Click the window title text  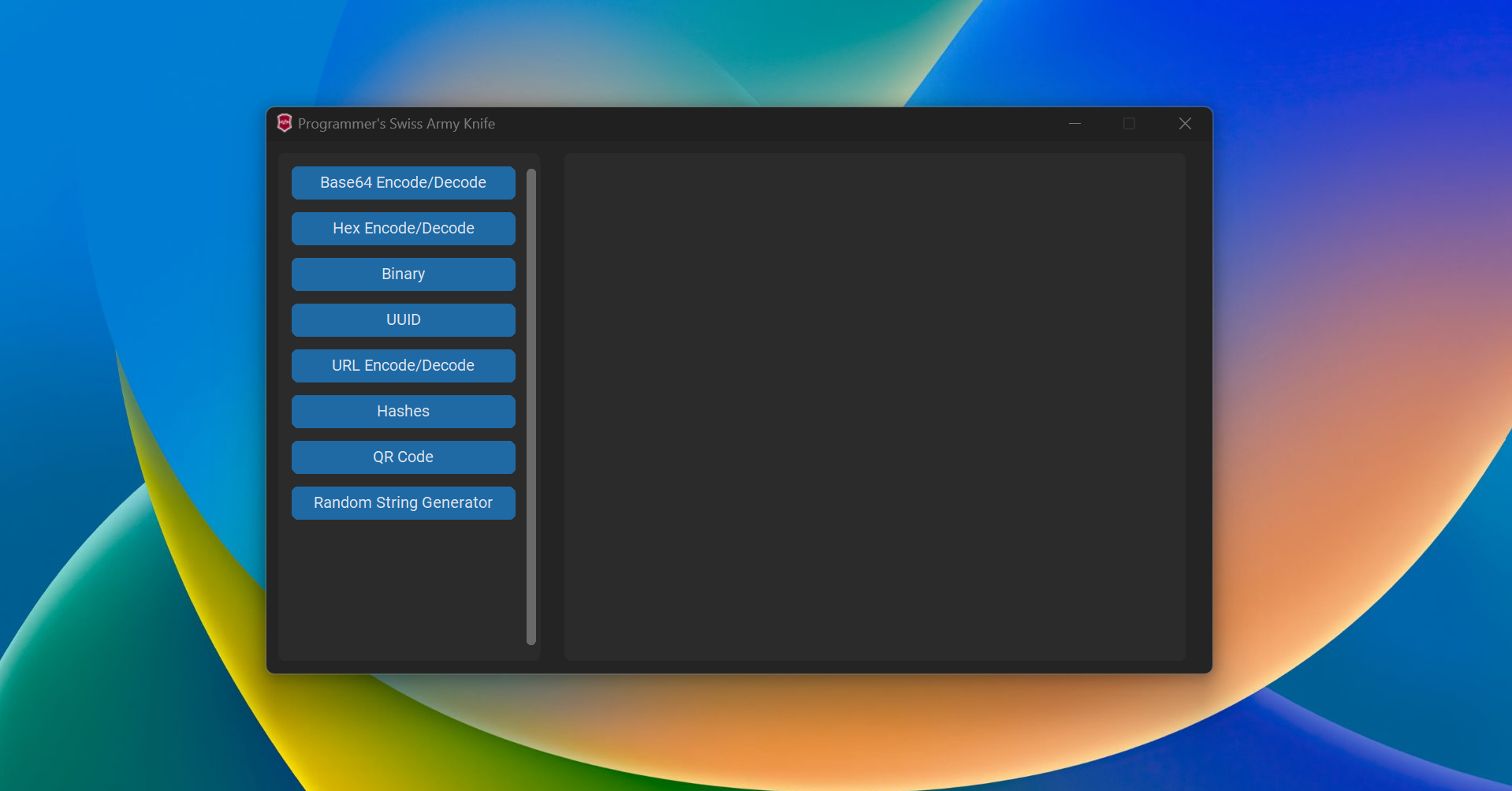pos(397,124)
